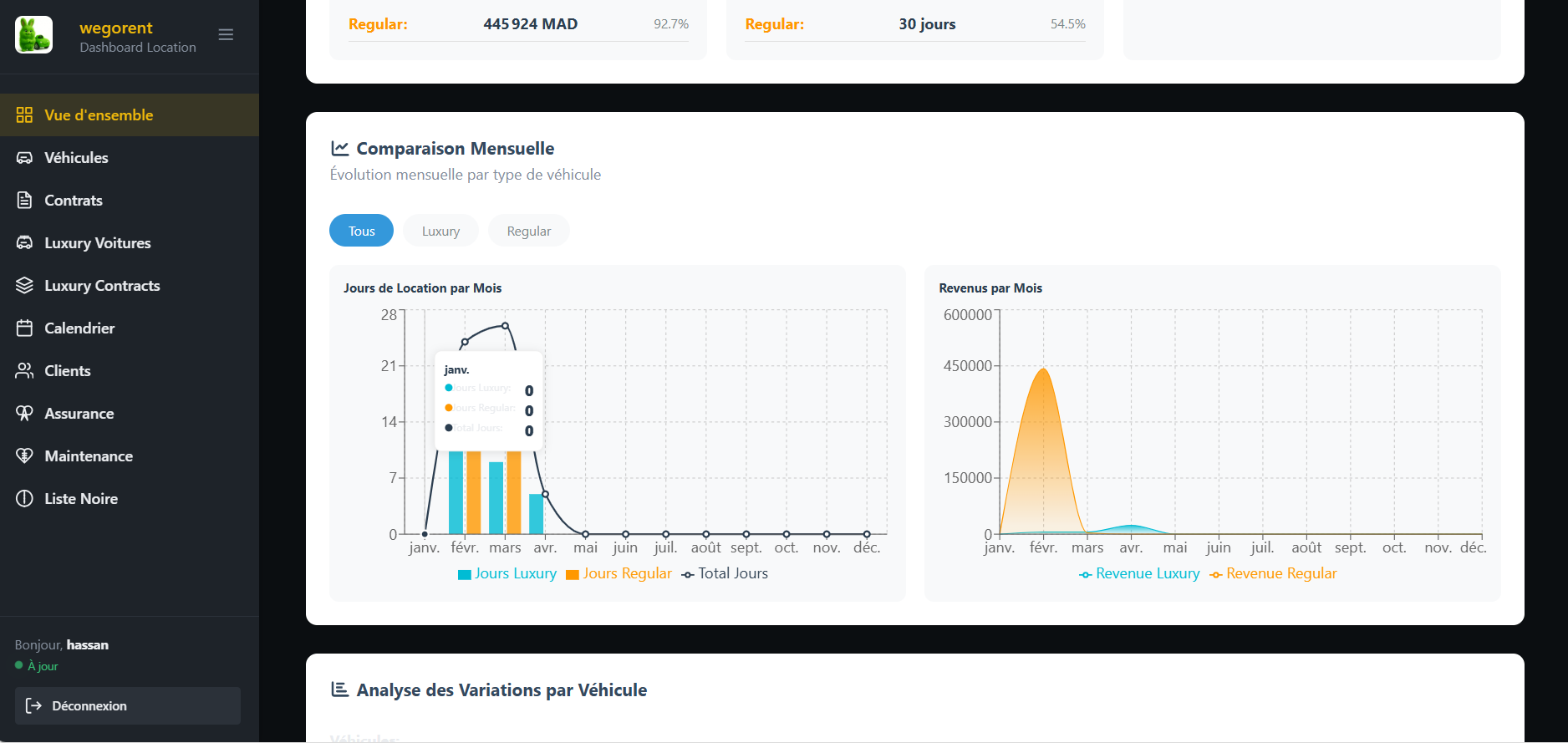Click the Déconnexion logout button
Screen dimensions: 1568x743
tap(128, 706)
